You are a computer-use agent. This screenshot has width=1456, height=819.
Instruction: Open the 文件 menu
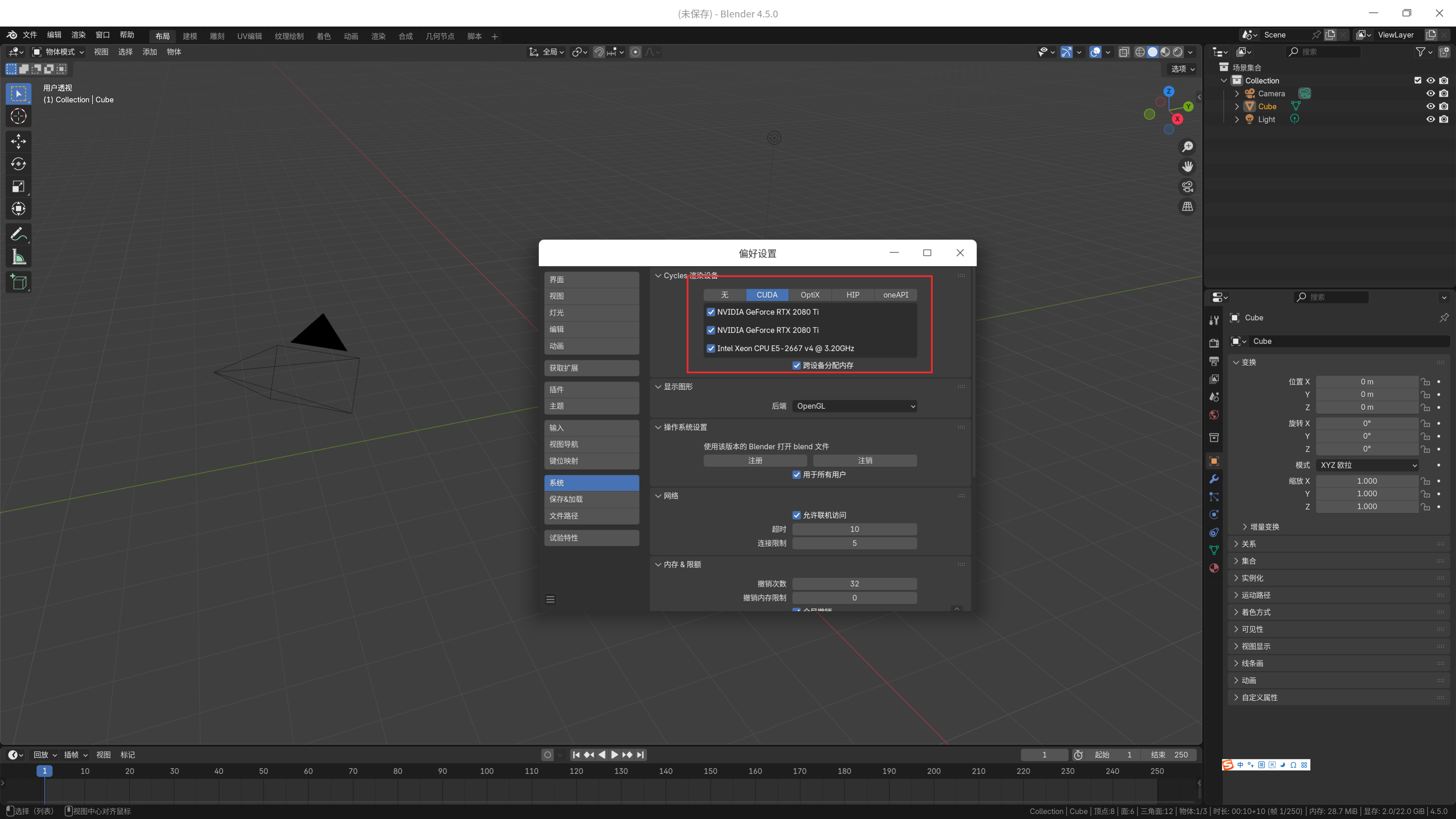[30, 35]
